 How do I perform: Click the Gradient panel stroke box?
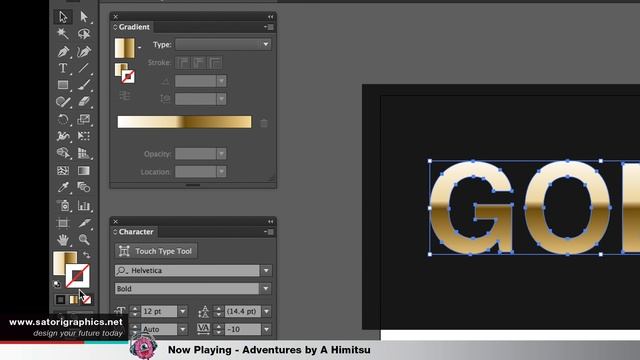128,76
